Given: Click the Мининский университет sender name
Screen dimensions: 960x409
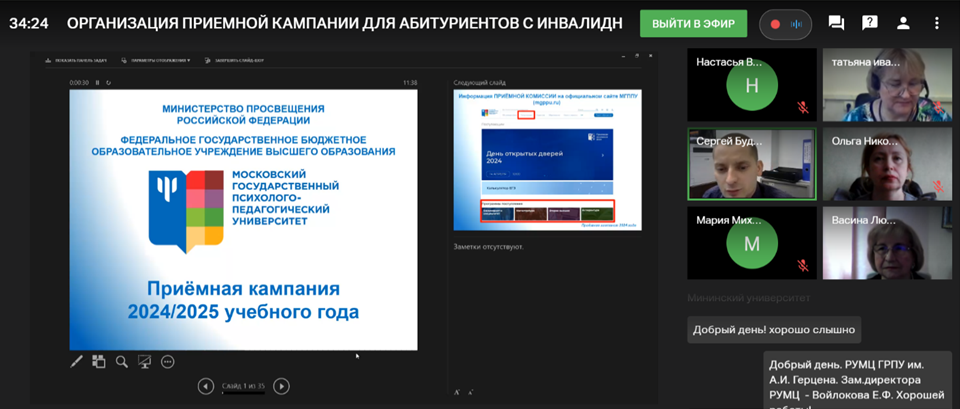Looking at the screenshot, I should pos(749,298).
